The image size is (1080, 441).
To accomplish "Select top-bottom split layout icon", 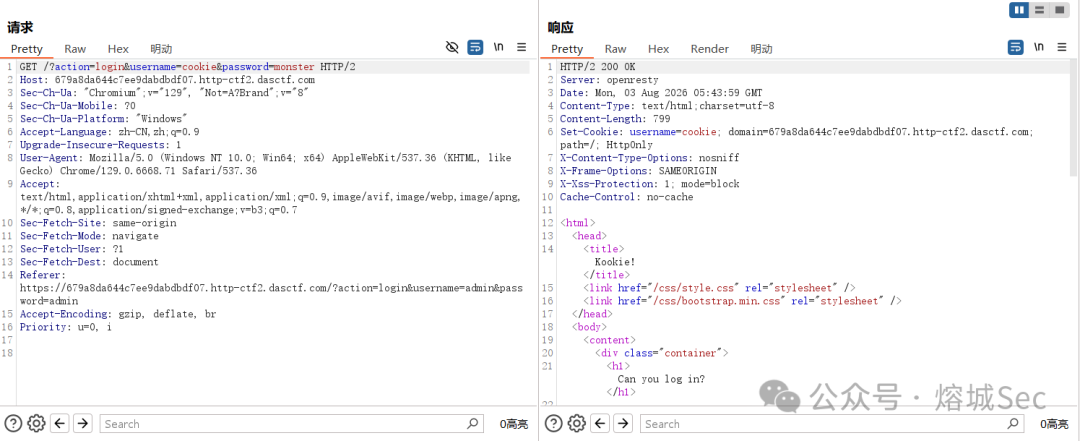I will 1039,10.
